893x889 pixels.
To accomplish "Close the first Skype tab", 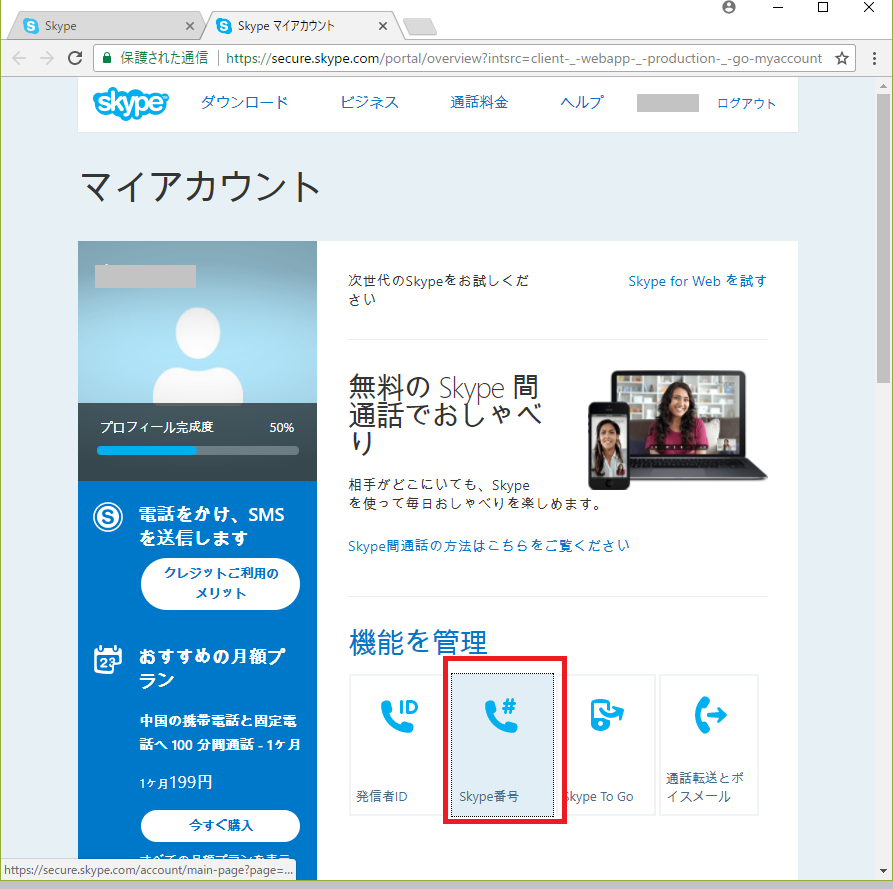I will [190, 26].
